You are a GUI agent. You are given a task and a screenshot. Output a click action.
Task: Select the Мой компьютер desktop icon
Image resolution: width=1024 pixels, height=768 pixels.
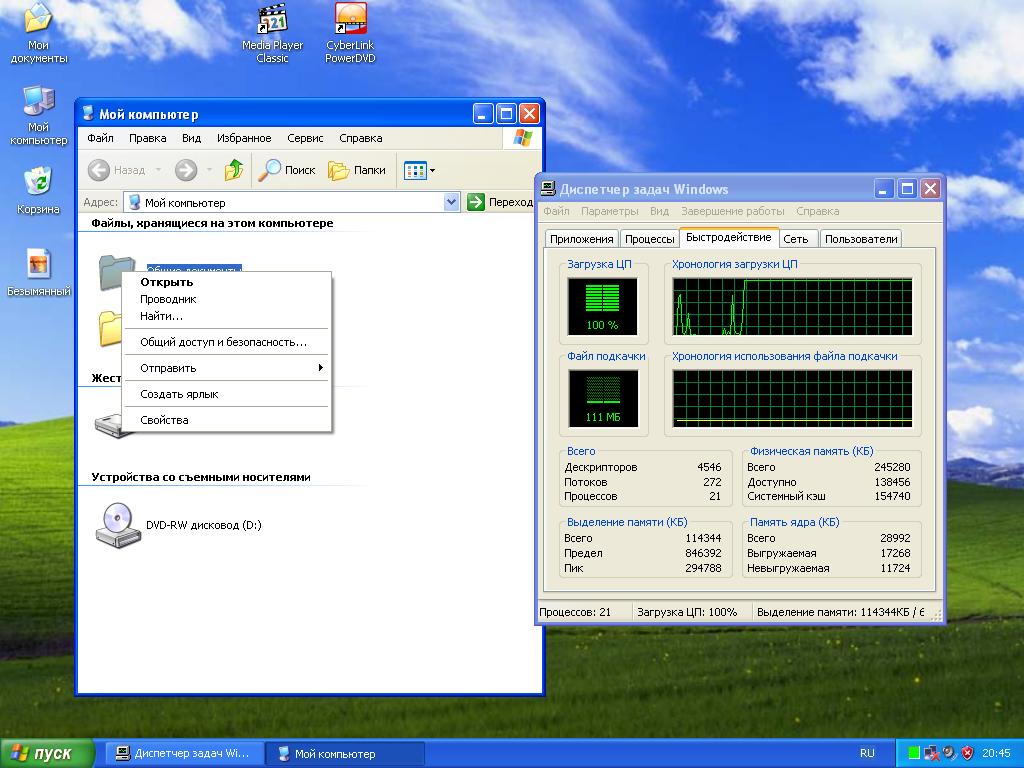[x=39, y=116]
